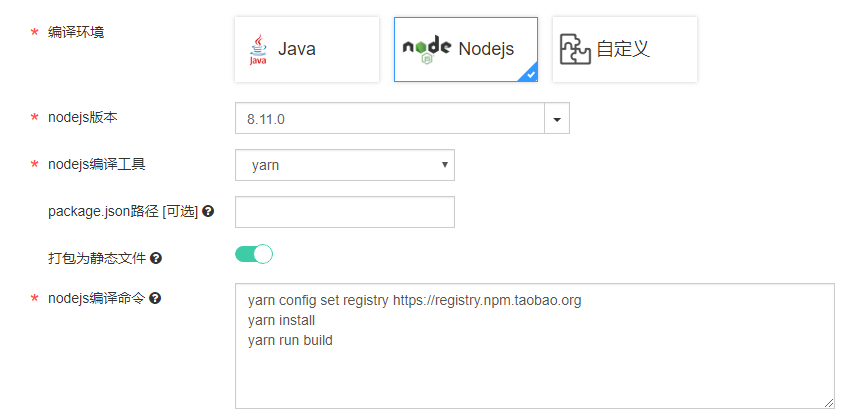Click the textarea resize grip icon

coord(828,403)
